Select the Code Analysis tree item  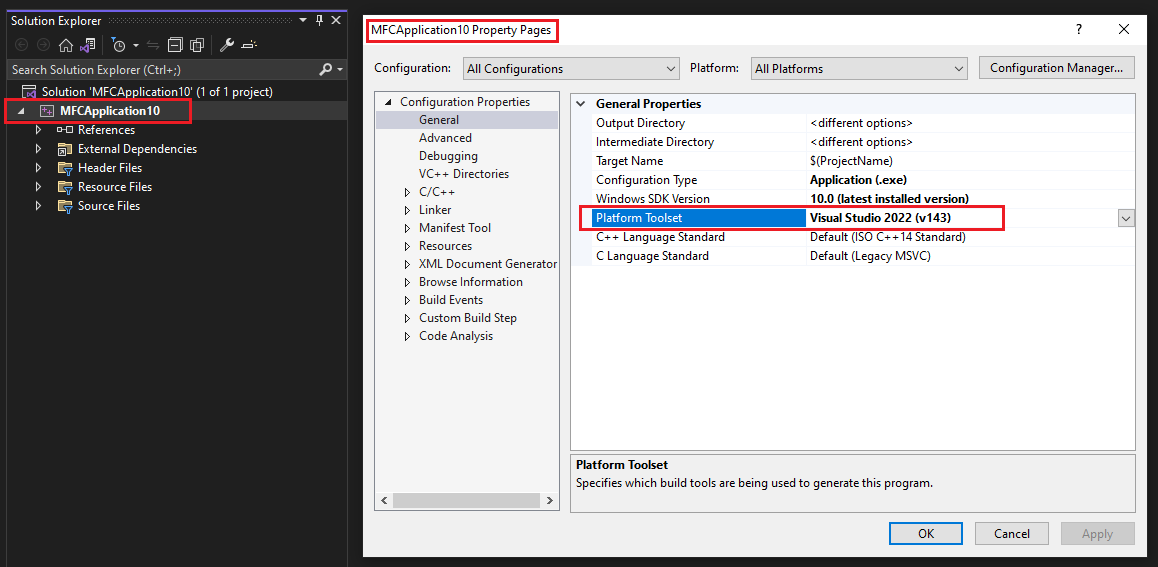click(456, 336)
